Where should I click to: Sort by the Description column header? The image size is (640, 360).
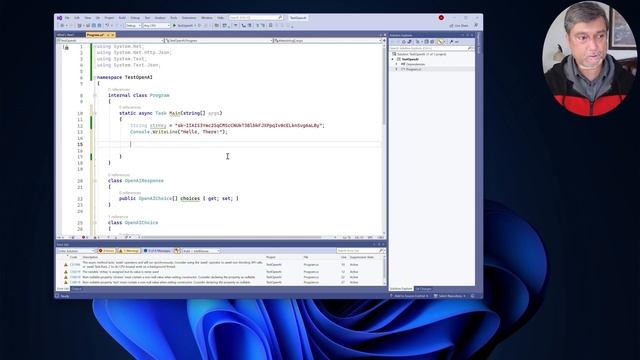[91, 258]
